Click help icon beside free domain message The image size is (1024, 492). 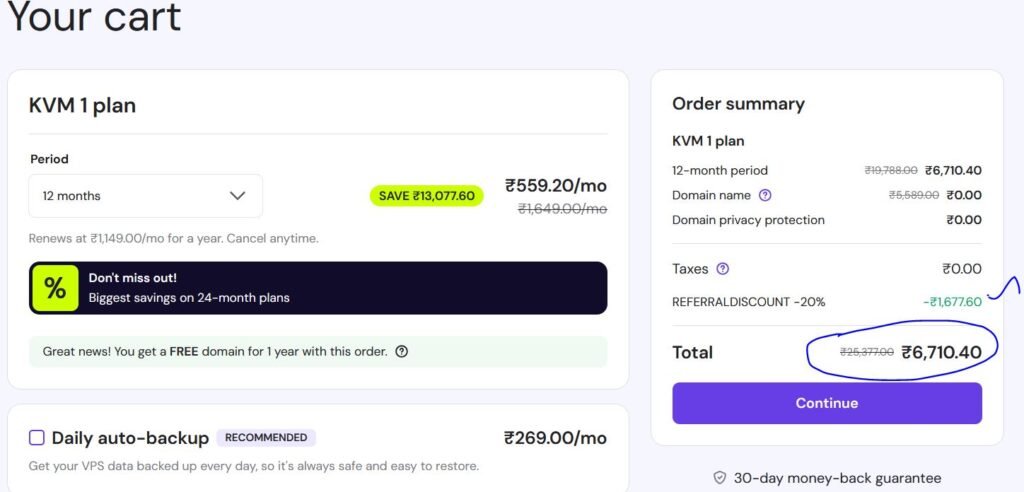click(x=402, y=352)
